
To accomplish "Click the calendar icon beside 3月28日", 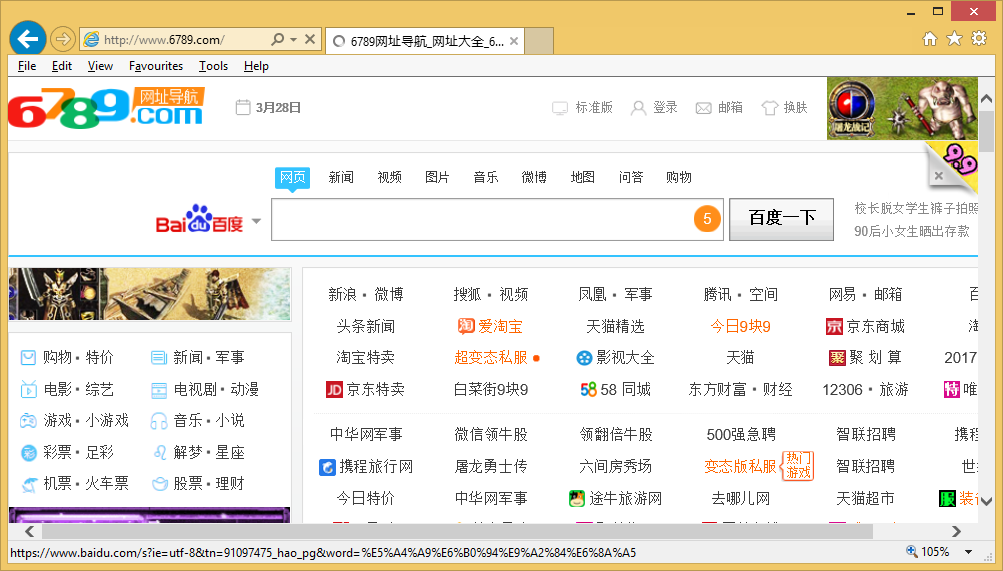I will point(243,108).
